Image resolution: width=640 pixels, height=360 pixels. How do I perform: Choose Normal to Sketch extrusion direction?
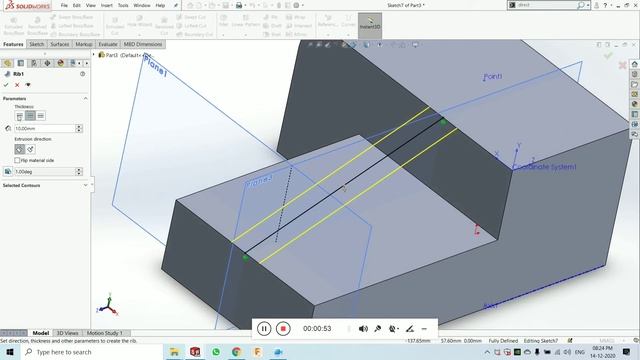point(30,149)
